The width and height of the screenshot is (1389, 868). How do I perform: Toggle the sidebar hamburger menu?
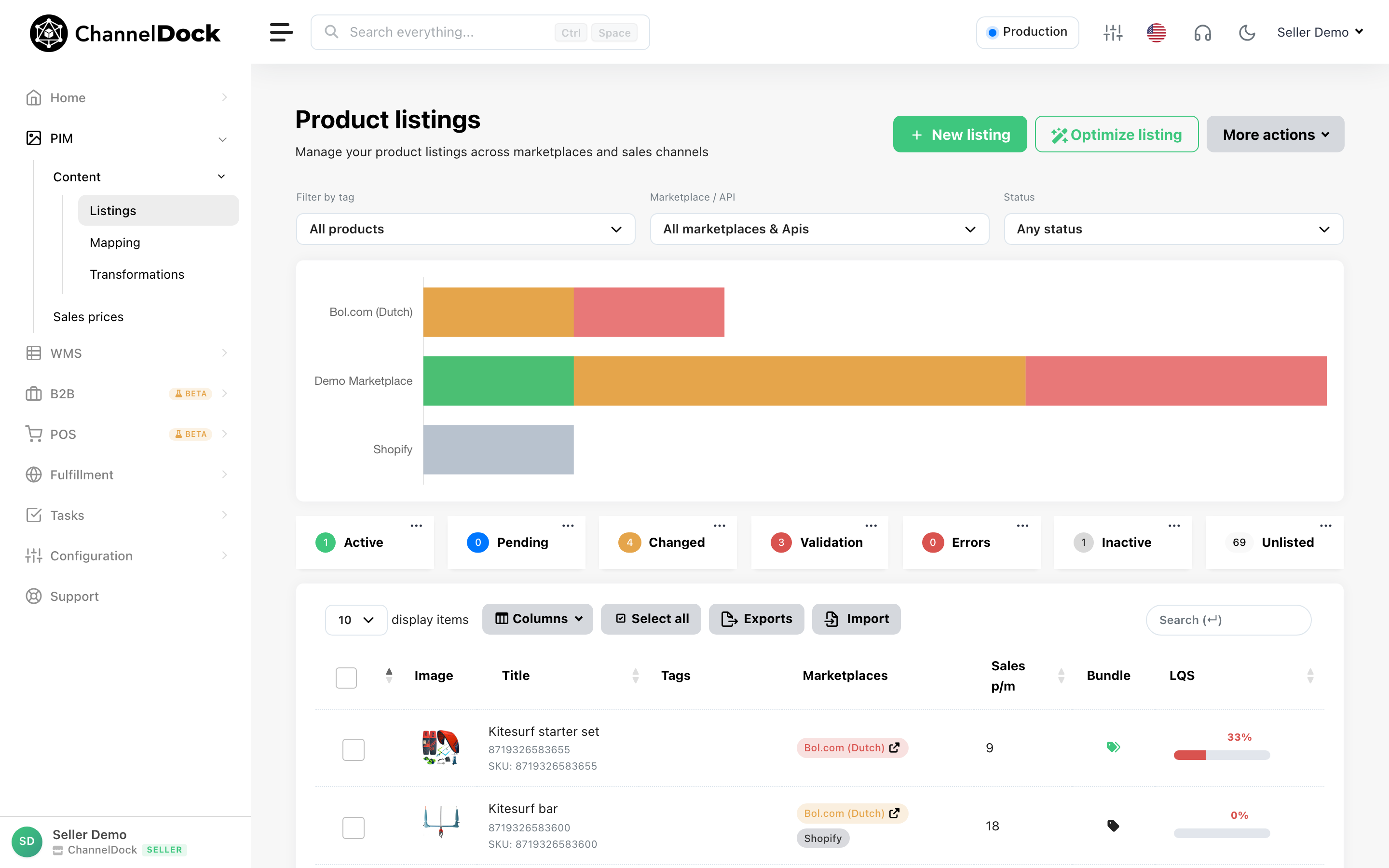pos(281,32)
